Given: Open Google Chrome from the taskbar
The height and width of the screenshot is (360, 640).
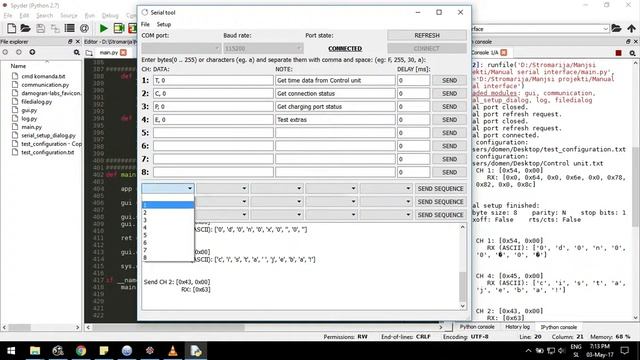Looking at the screenshot, I should [81, 351].
